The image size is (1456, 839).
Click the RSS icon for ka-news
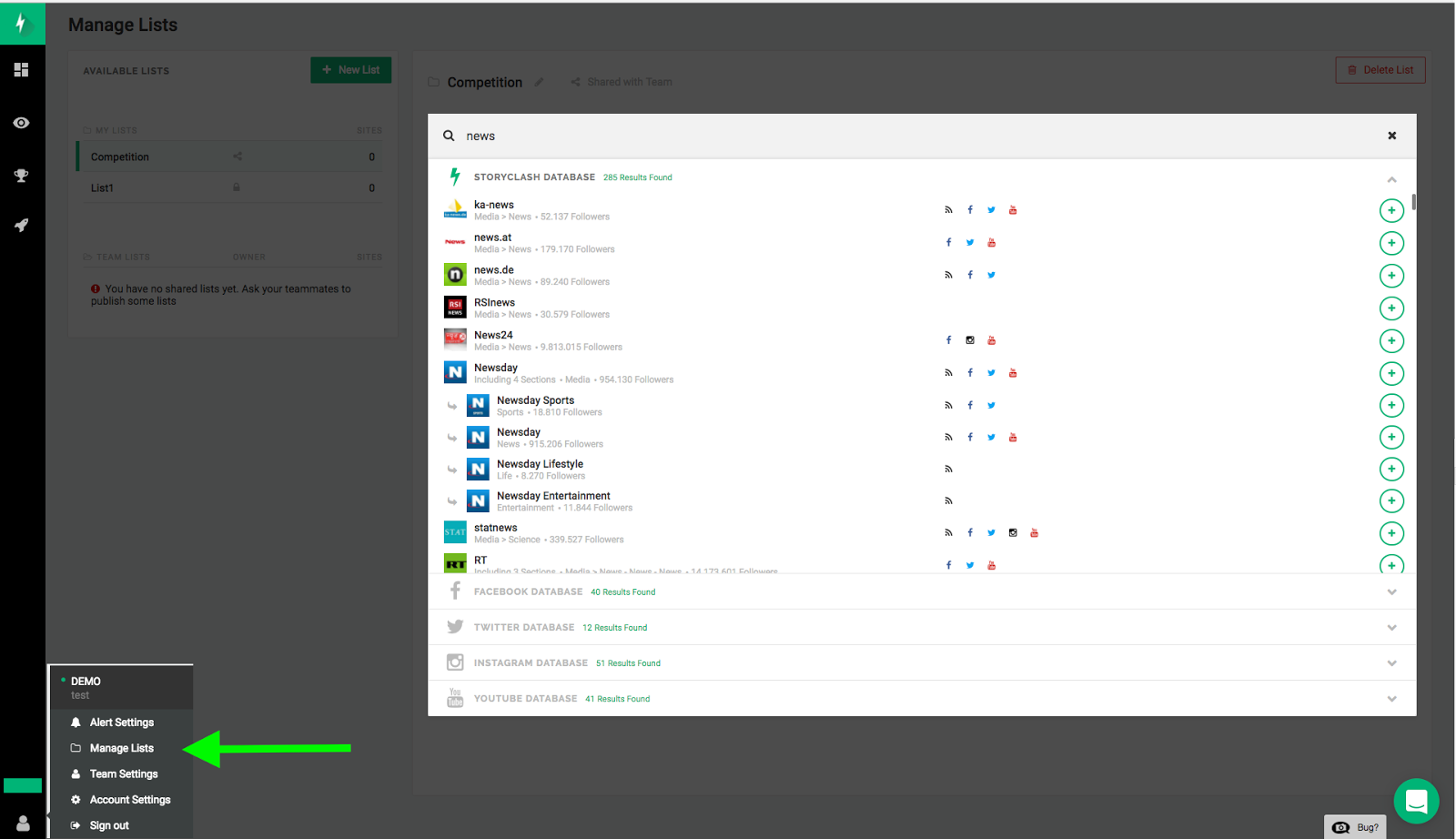click(x=948, y=210)
